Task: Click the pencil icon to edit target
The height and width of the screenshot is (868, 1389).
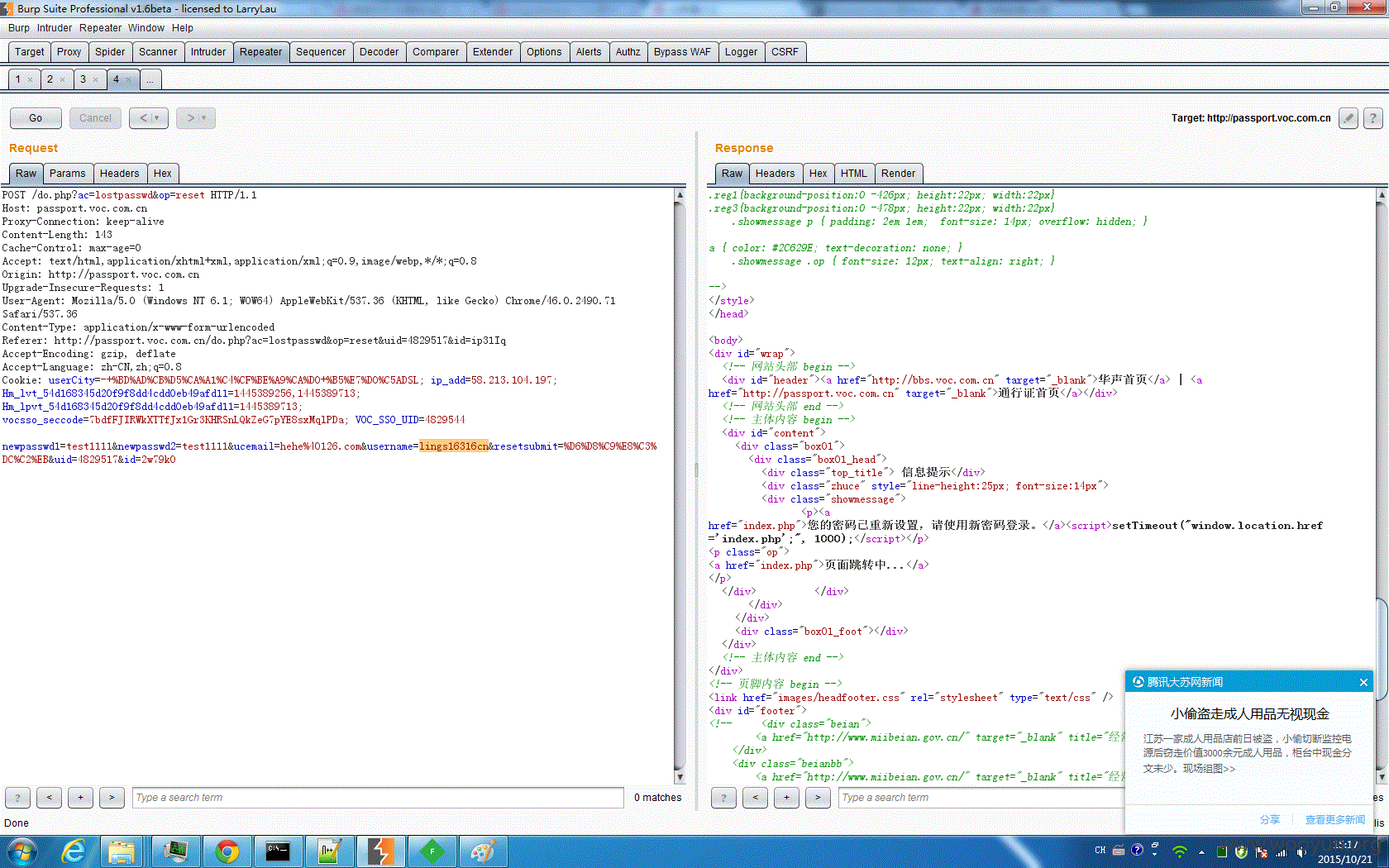Action: [x=1348, y=118]
